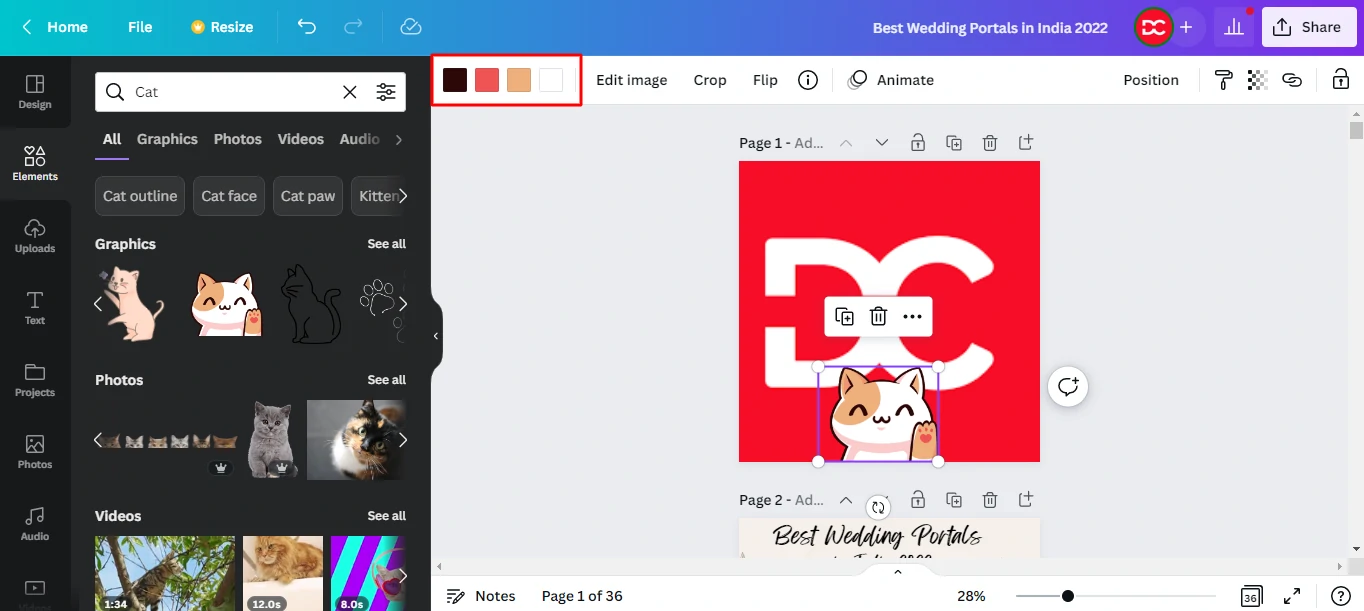Switch to the Photos tab

[x=238, y=139]
